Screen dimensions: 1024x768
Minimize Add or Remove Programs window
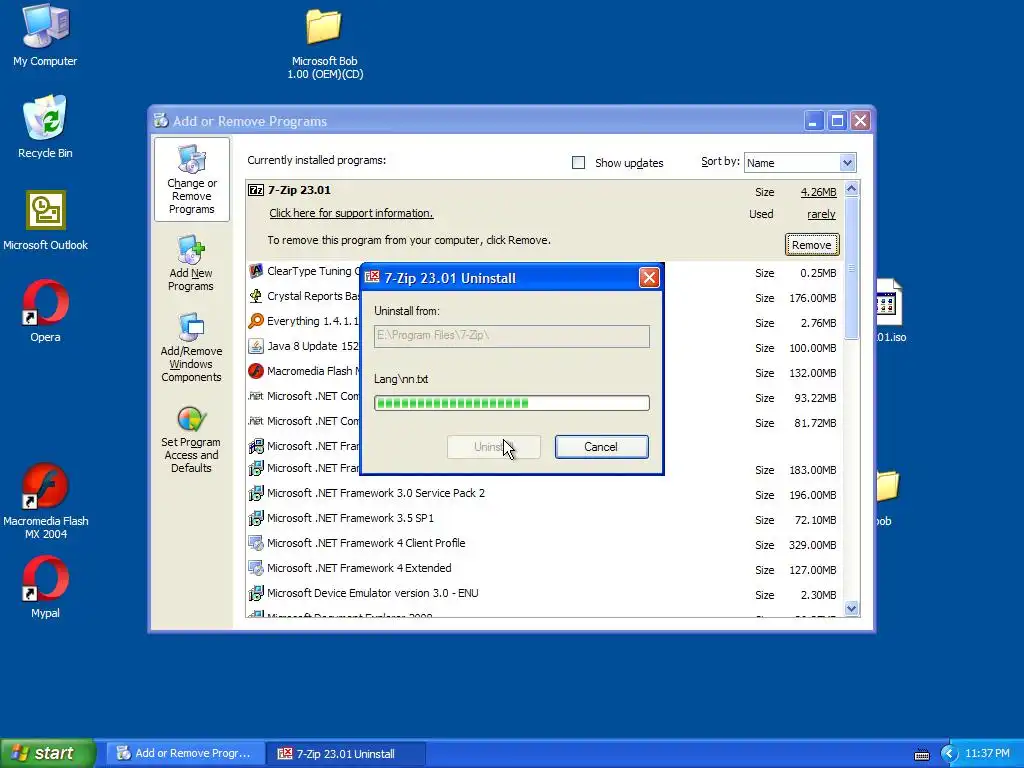click(x=814, y=121)
